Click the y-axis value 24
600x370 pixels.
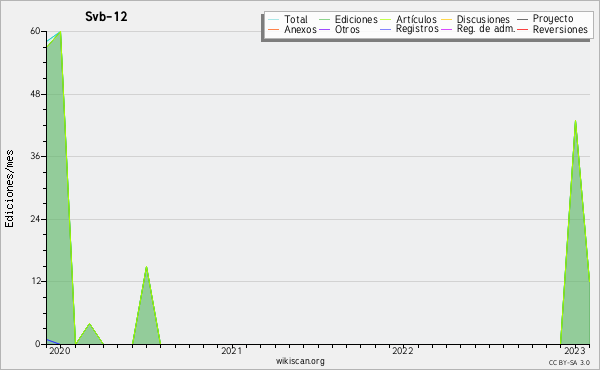coord(35,219)
